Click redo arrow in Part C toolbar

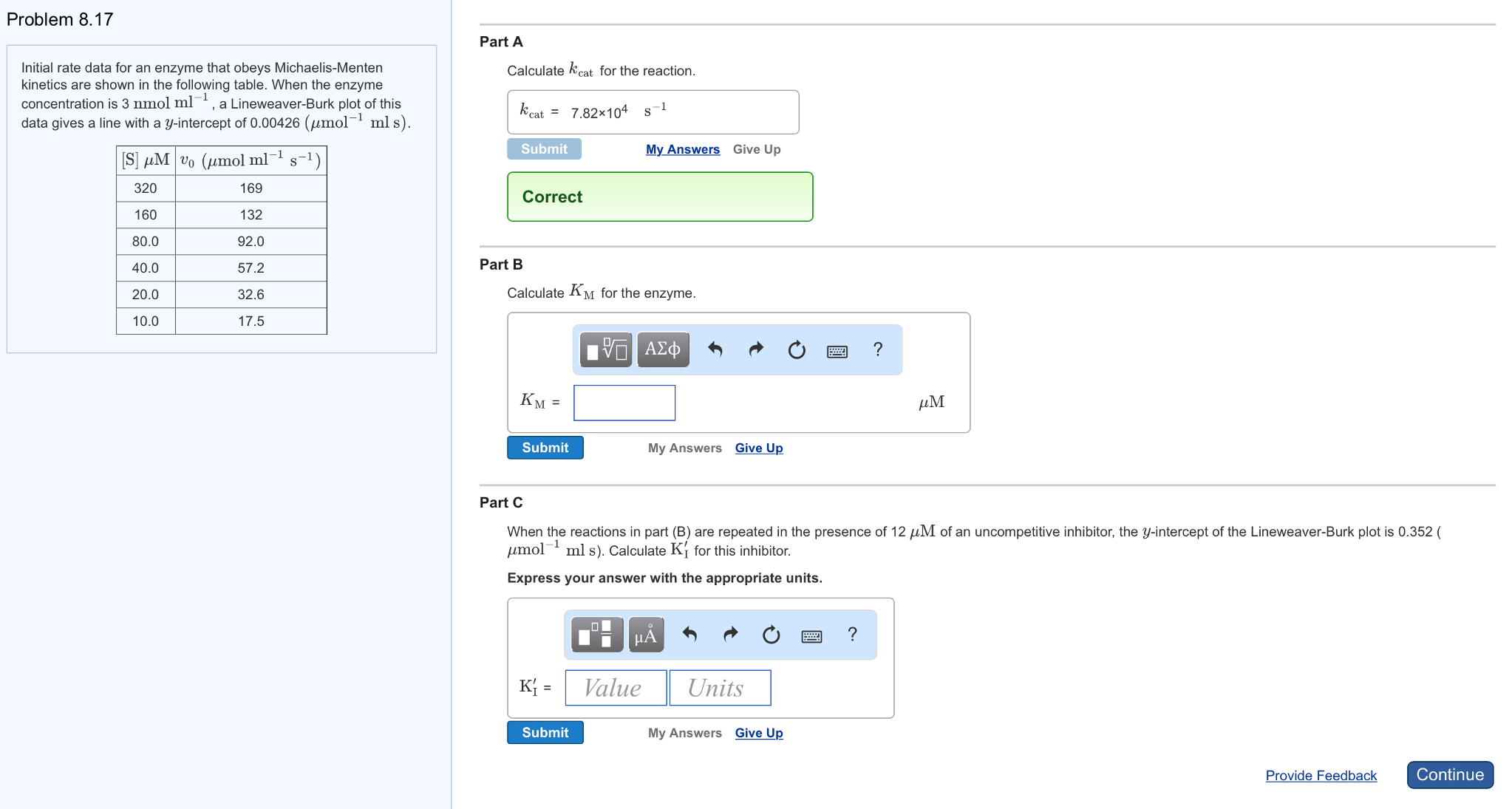(x=730, y=635)
